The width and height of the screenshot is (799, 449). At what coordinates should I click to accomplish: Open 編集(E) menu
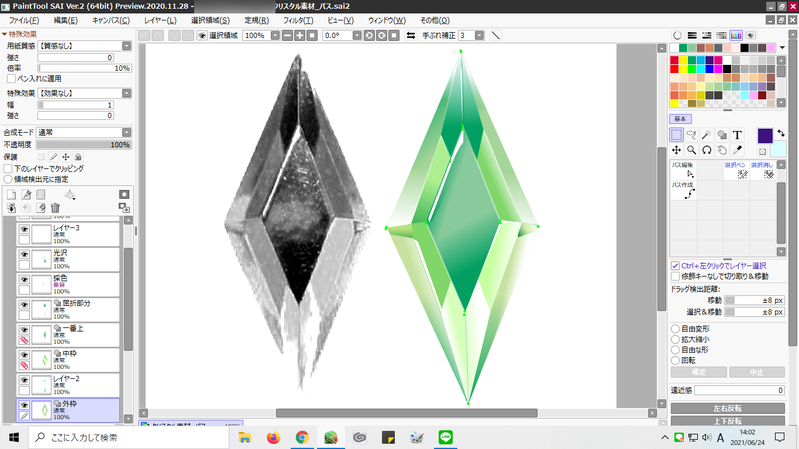pyautogui.click(x=66, y=20)
